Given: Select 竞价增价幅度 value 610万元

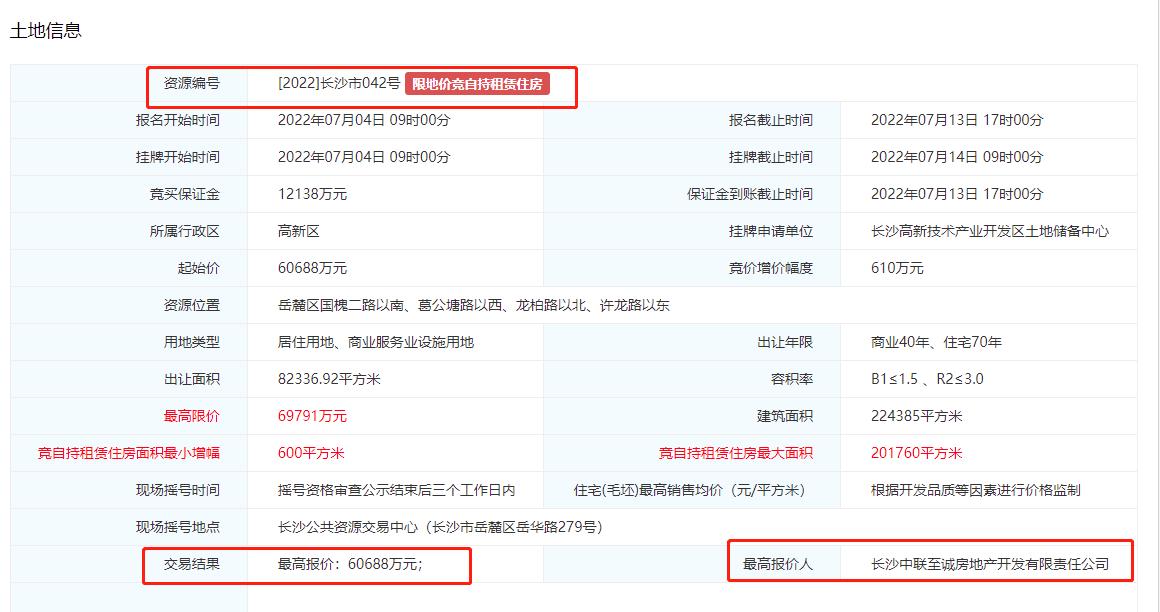Looking at the screenshot, I should pos(897,268).
